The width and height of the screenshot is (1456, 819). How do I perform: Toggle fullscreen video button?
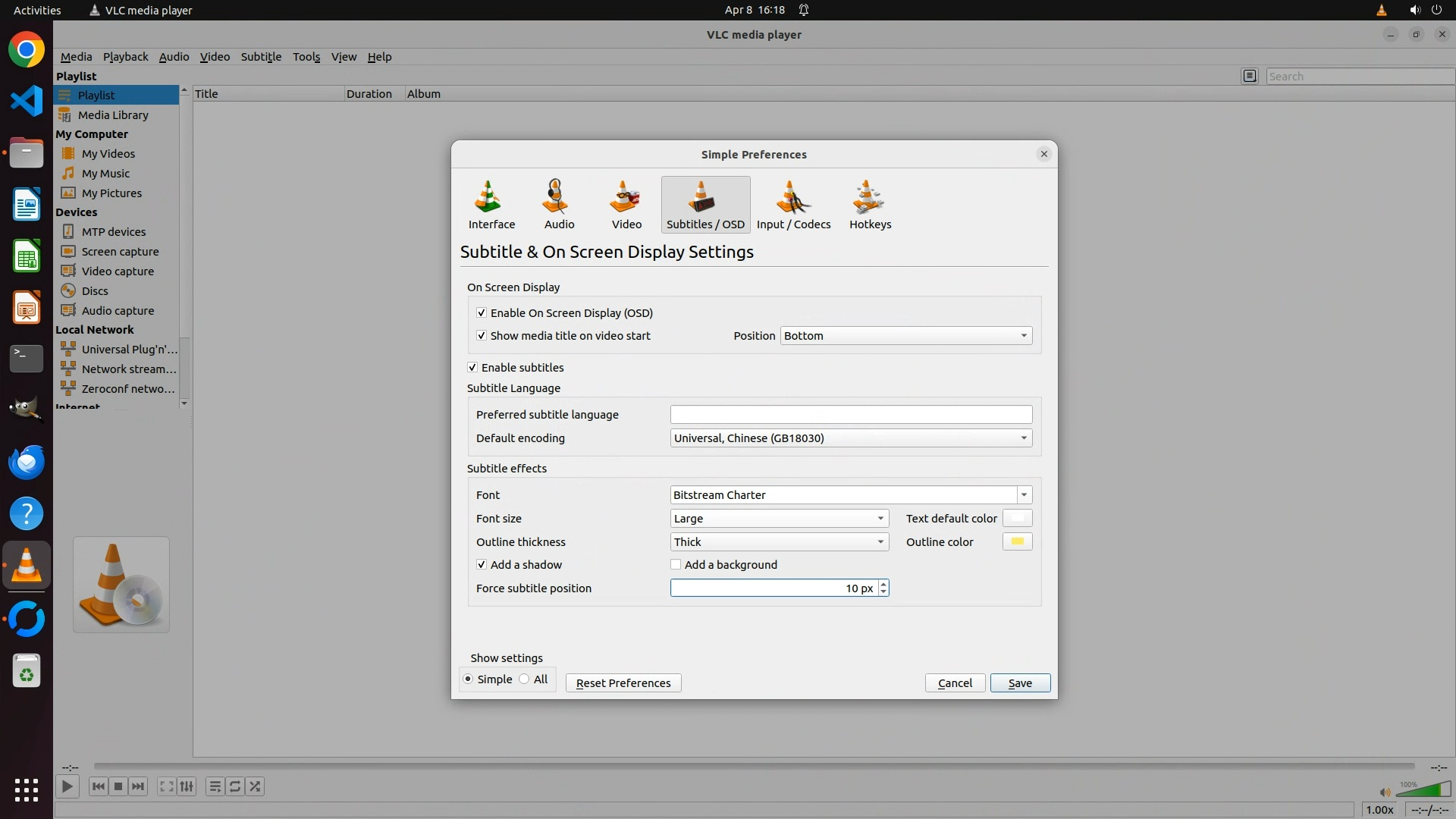coord(166,787)
